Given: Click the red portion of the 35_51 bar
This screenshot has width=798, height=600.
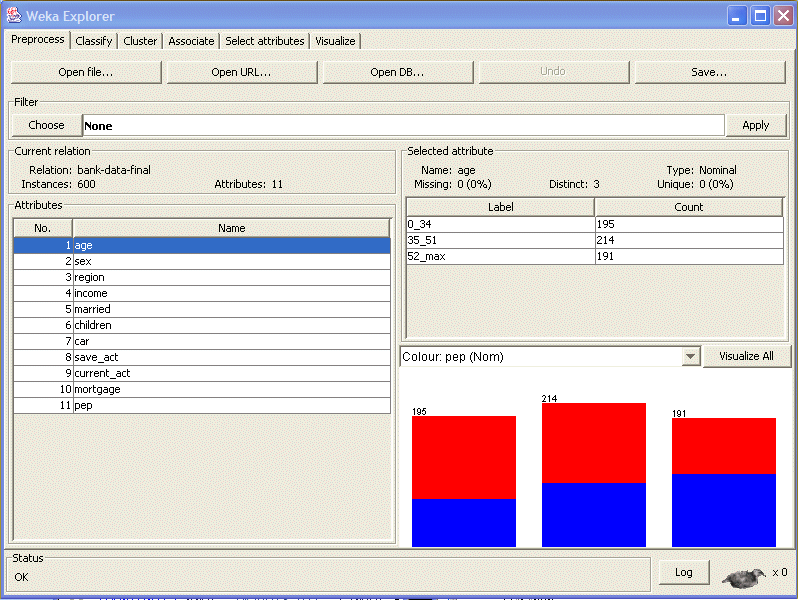Looking at the screenshot, I should pyautogui.click(x=594, y=443).
